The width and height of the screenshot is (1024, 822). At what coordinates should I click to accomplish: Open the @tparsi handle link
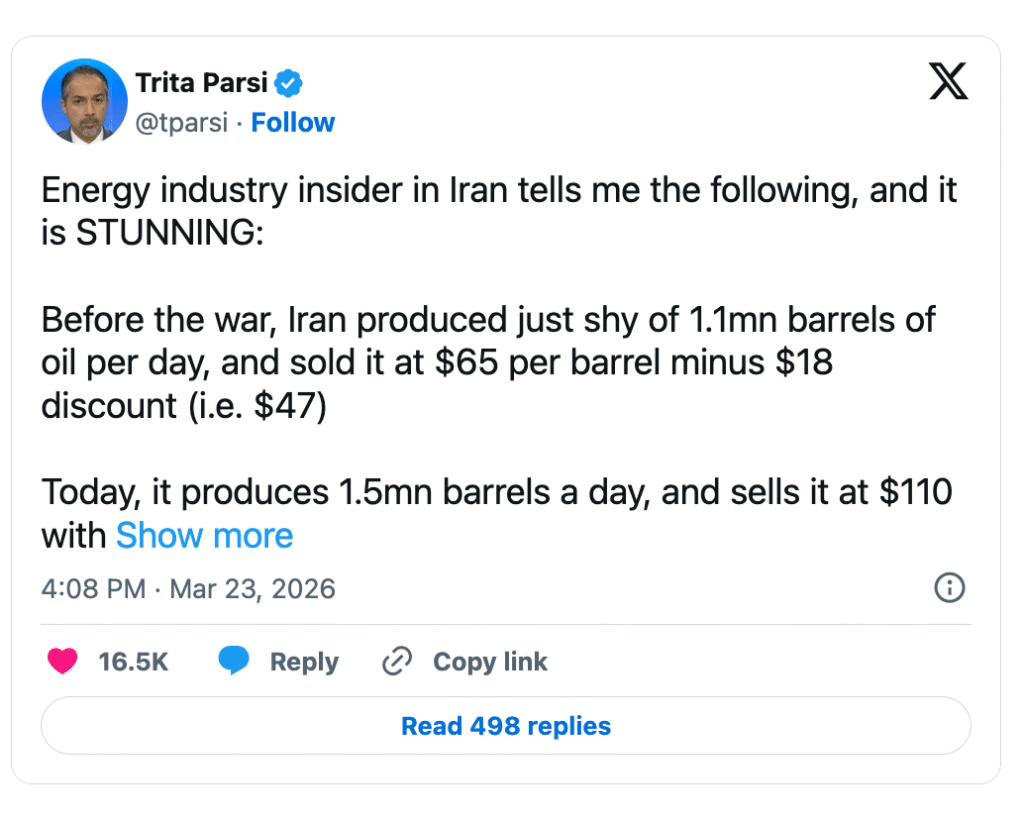tap(182, 123)
